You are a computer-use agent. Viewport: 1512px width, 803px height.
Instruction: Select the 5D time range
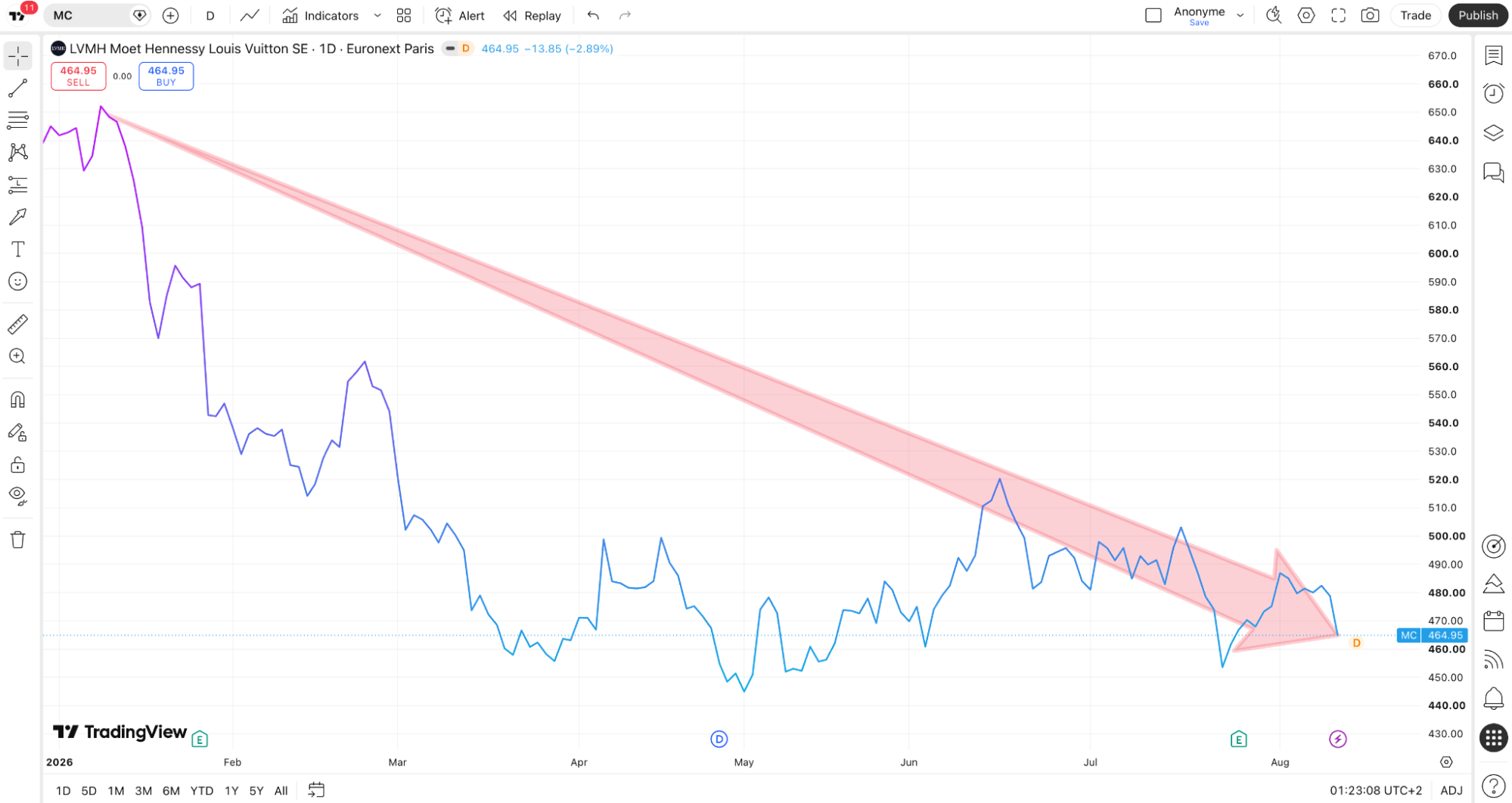pos(89,791)
